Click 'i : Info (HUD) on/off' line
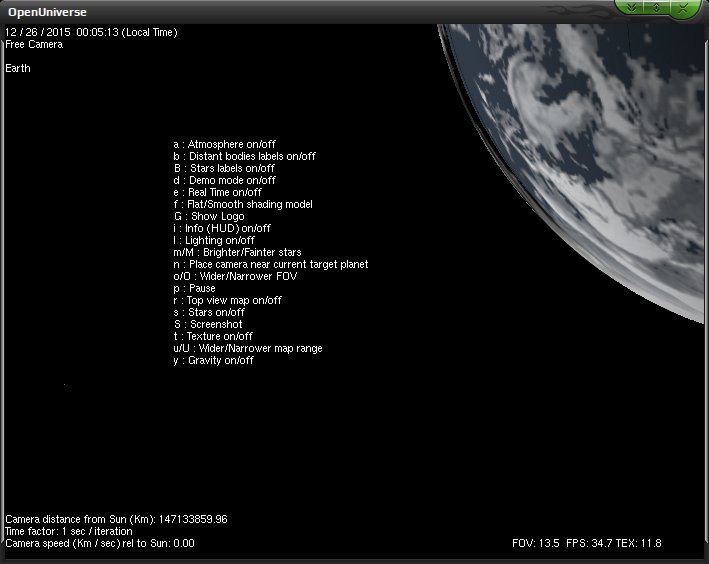This screenshot has height=564, width=709. 222,228
